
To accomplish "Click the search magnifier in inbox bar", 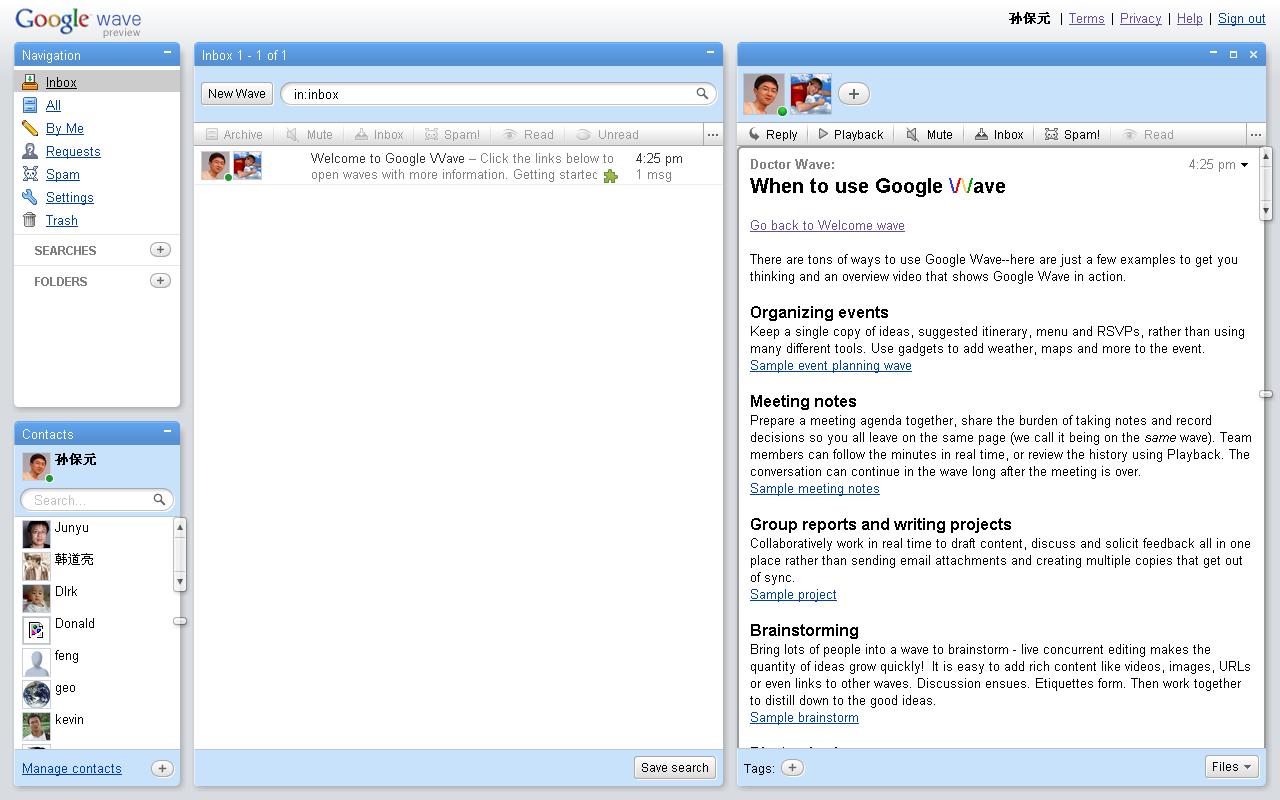I will [703, 94].
